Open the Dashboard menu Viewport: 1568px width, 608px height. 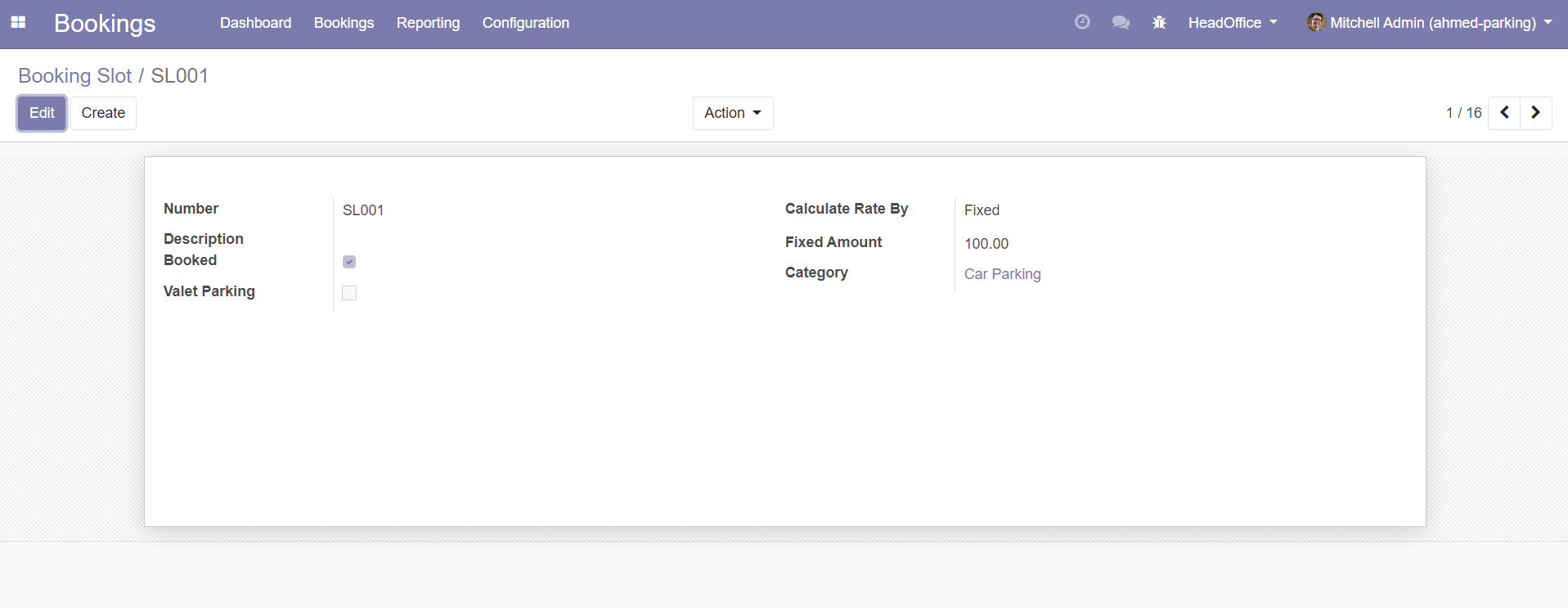[255, 23]
